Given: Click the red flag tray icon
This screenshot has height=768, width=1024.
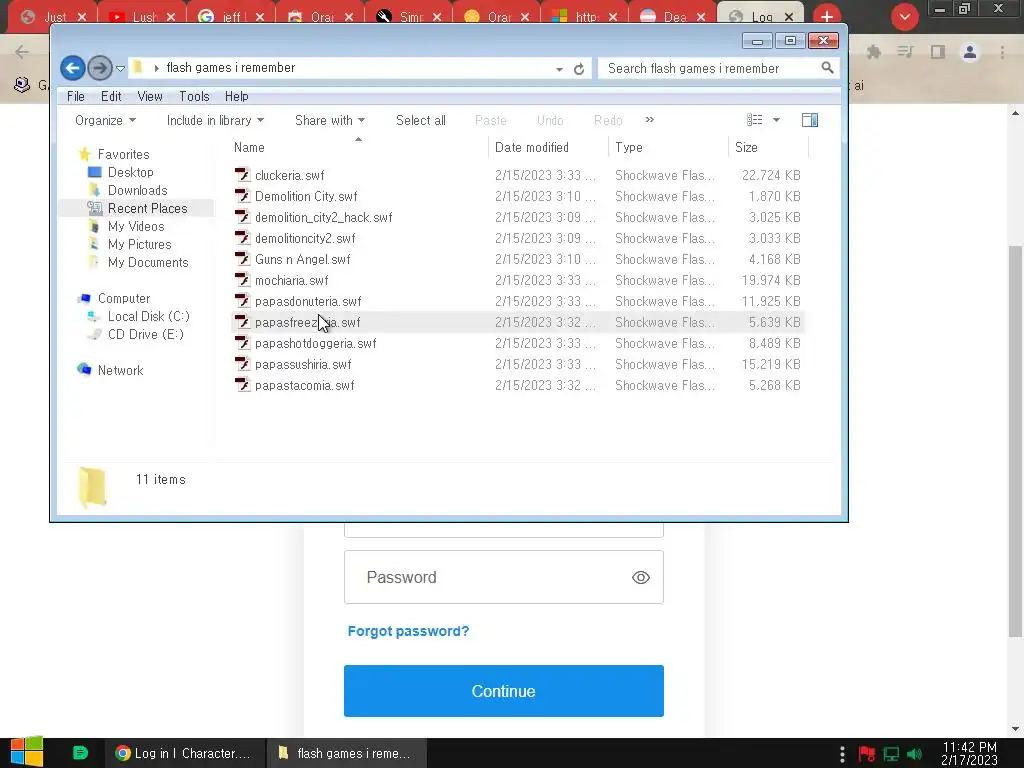Looking at the screenshot, I should (x=867, y=754).
